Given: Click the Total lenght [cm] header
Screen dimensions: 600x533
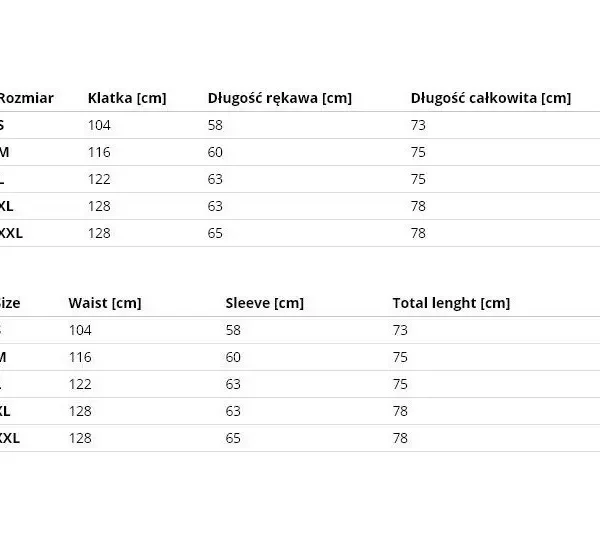Looking at the screenshot, I should [452, 303].
